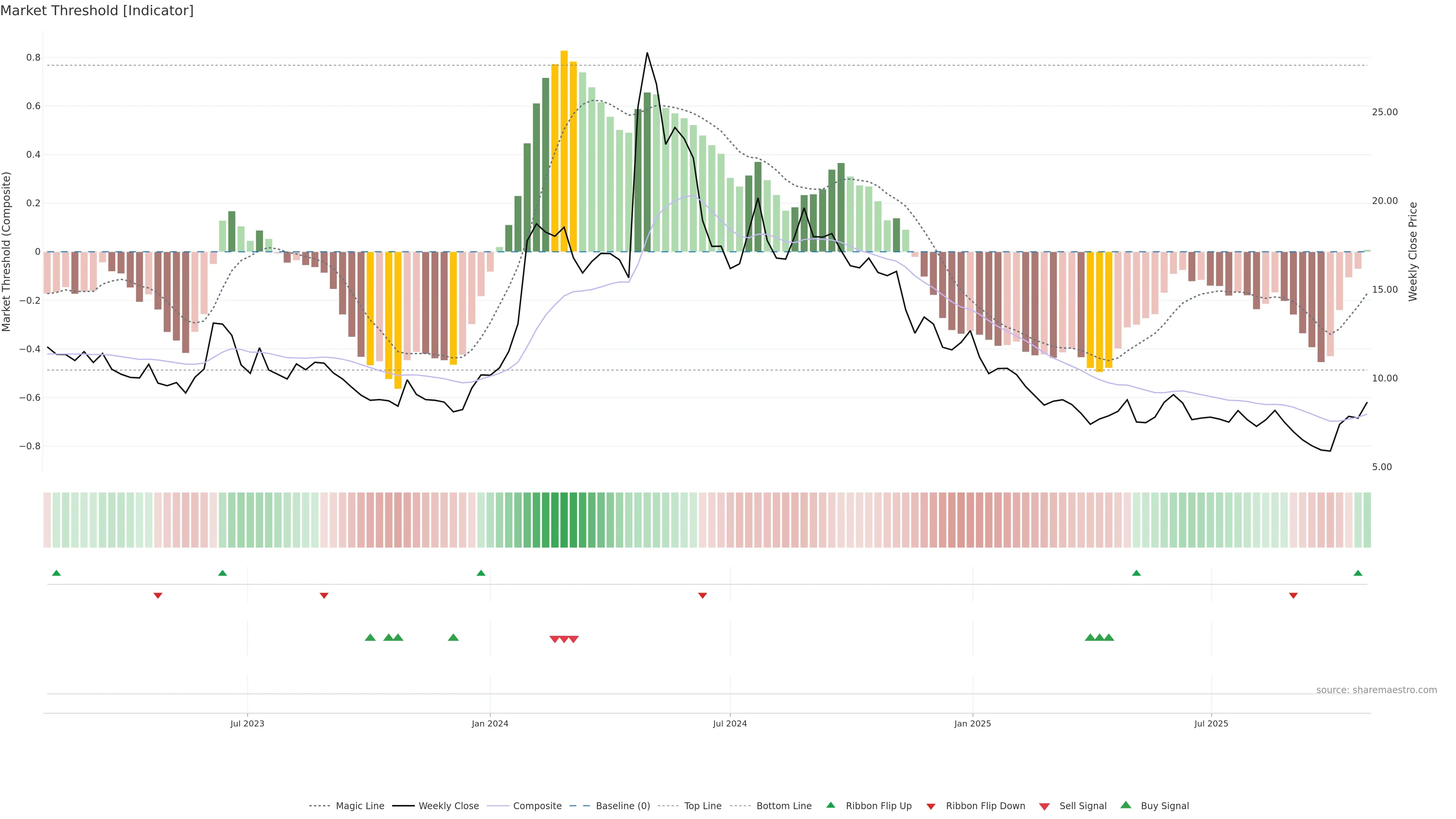
Task: Click the Ribbon Flip Down legend icon
Action: [x=931, y=806]
